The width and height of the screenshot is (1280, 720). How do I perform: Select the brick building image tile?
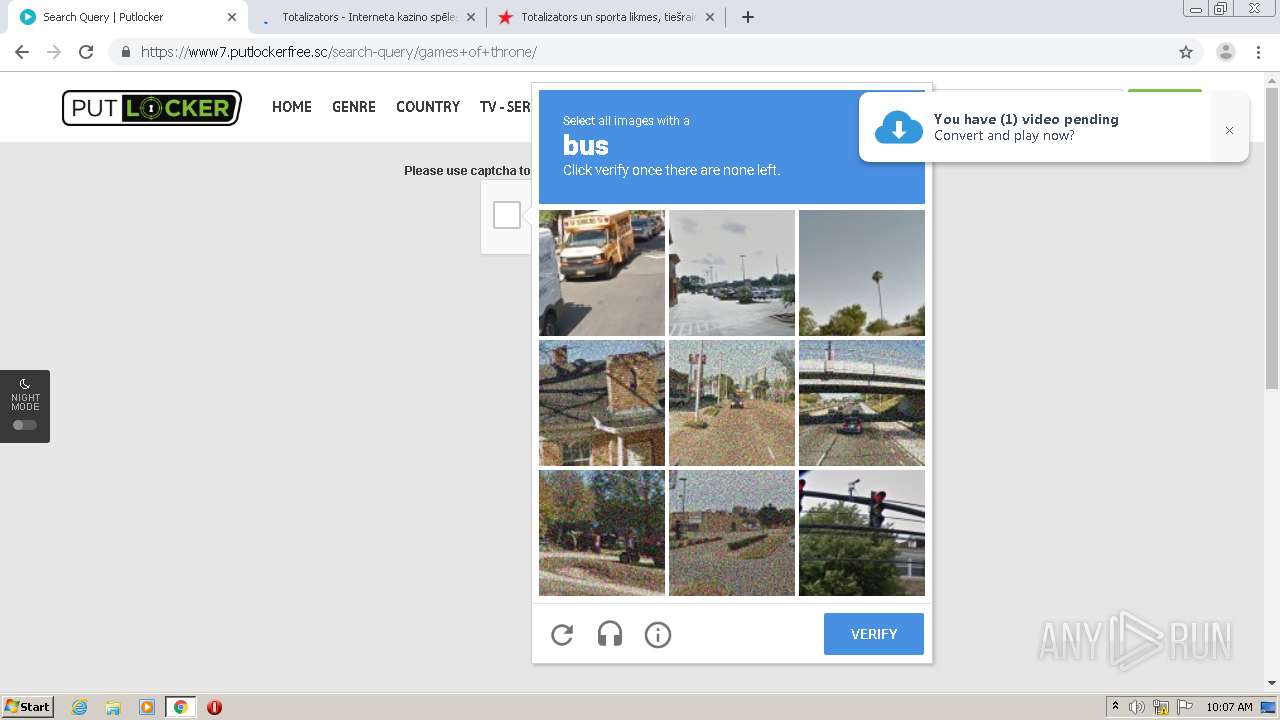click(602, 403)
